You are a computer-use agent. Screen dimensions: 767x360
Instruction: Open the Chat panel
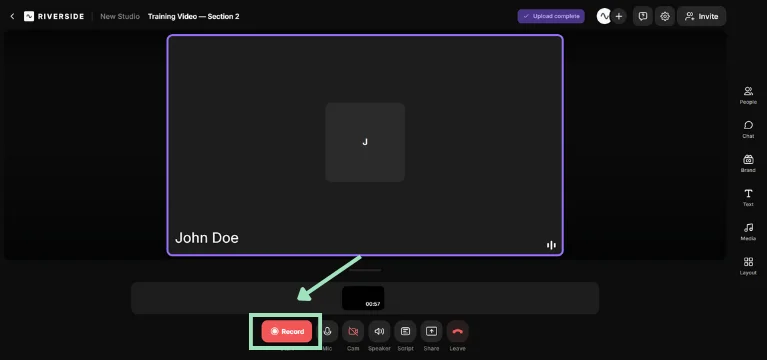tap(748, 129)
